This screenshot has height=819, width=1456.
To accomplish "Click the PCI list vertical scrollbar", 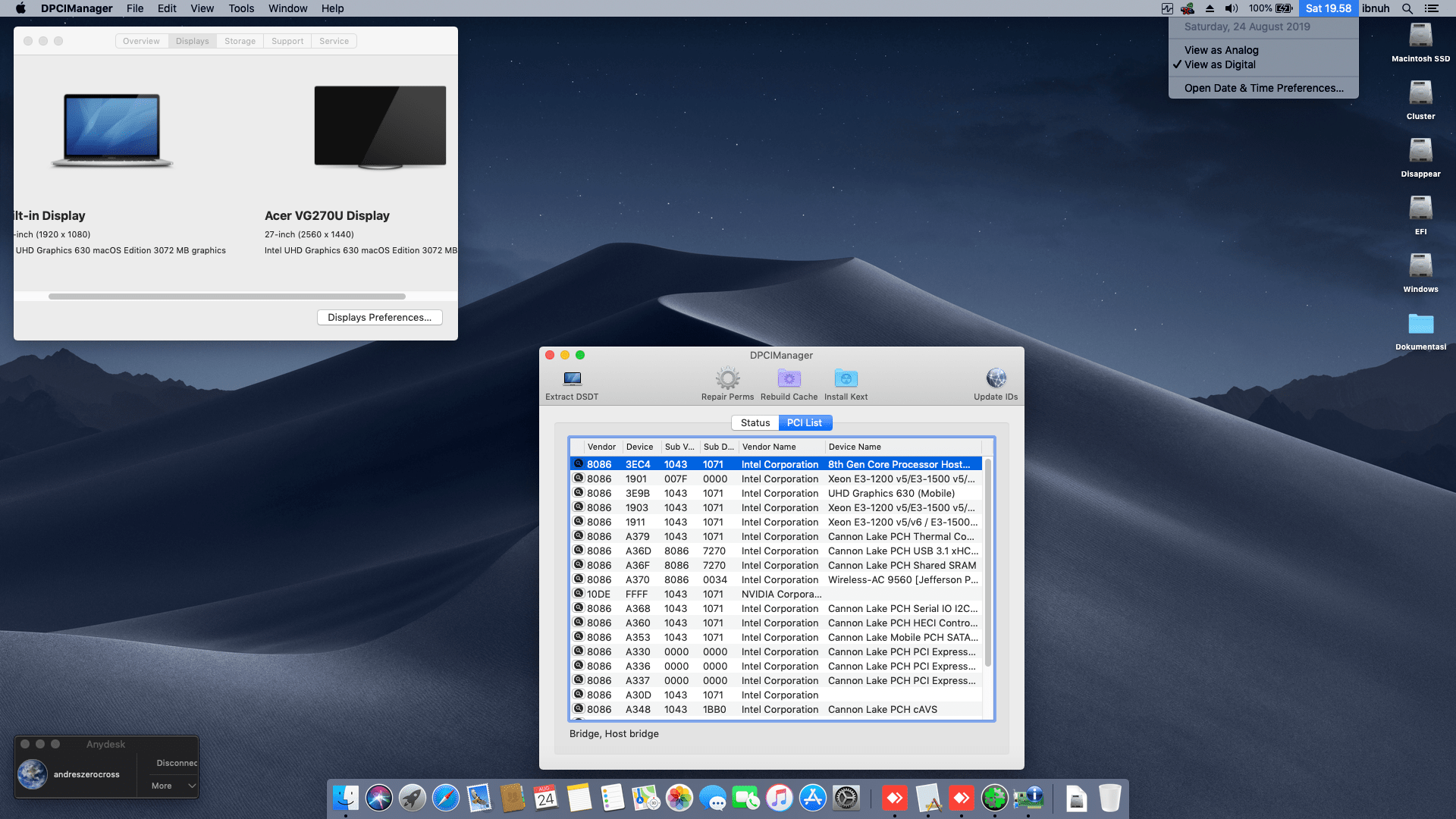I will [987, 563].
